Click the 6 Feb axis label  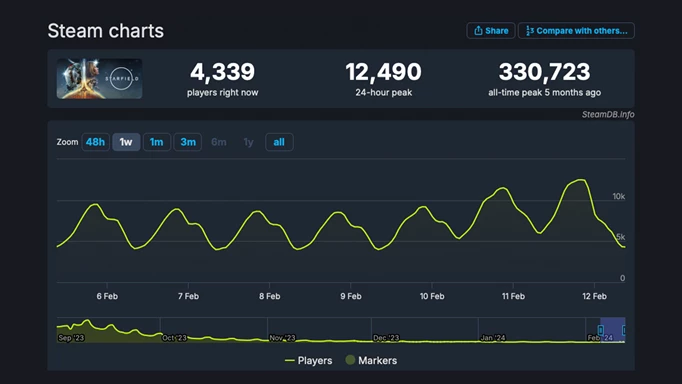[x=107, y=296]
